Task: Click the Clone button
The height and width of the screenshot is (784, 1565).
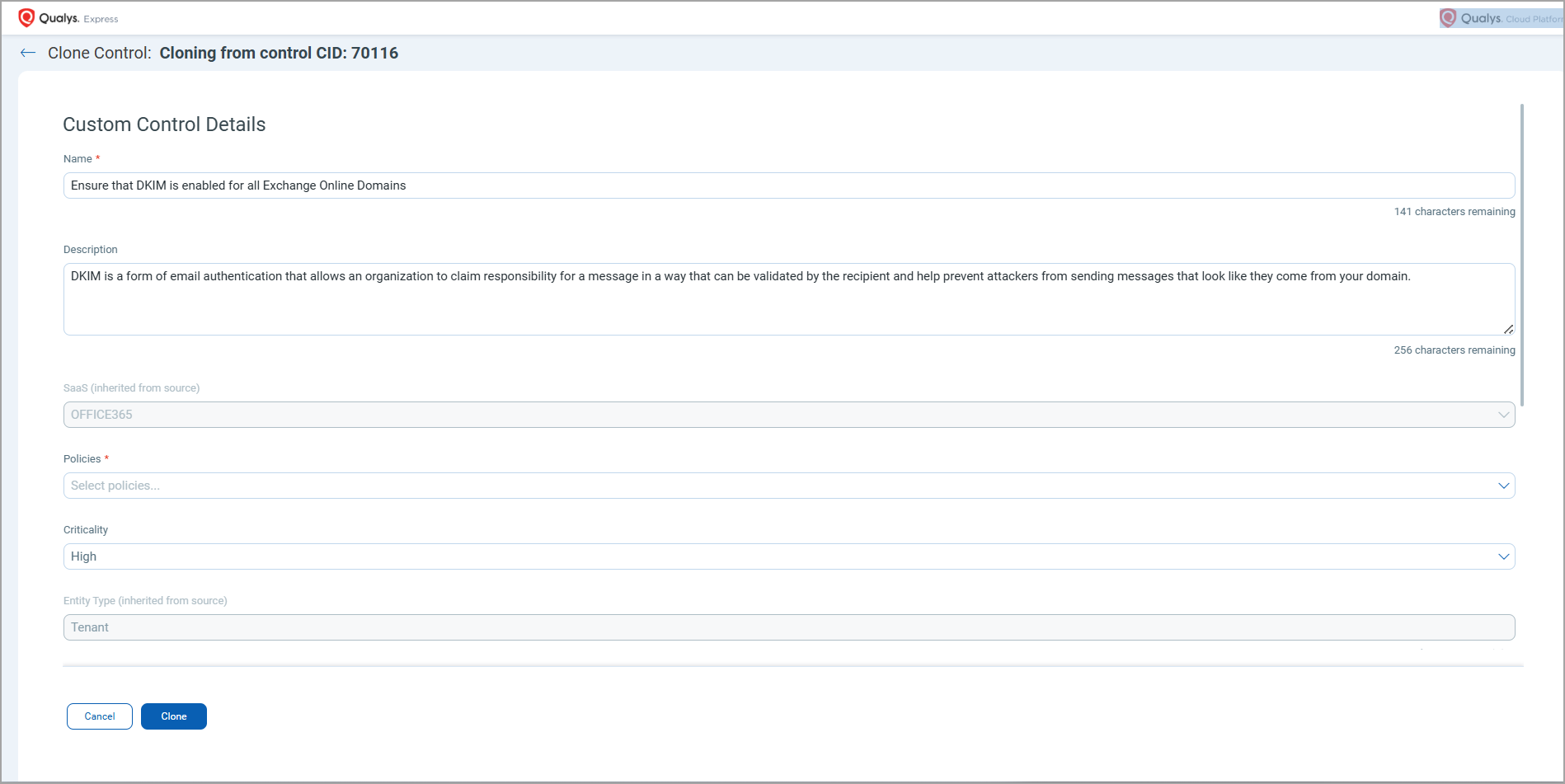Action: [x=174, y=716]
